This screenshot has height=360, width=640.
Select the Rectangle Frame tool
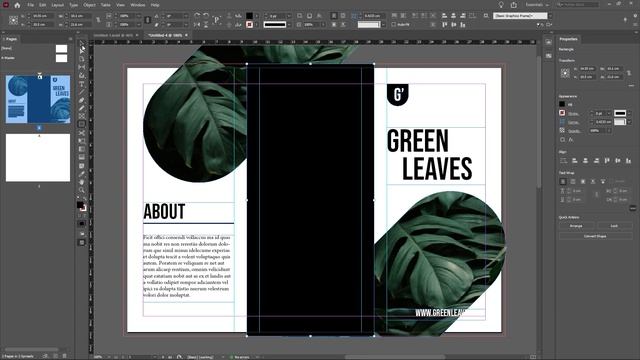(82, 116)
